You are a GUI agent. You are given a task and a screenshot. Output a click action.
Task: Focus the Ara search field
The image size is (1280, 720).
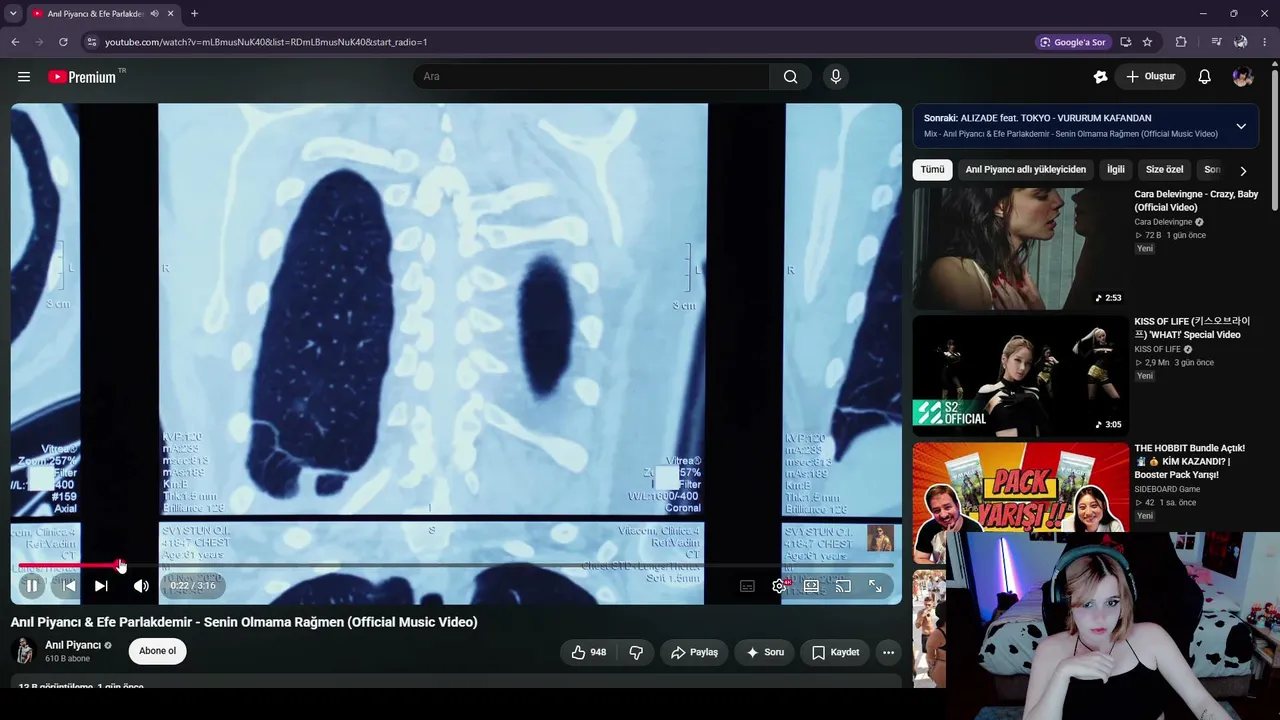tap(591, 77)
